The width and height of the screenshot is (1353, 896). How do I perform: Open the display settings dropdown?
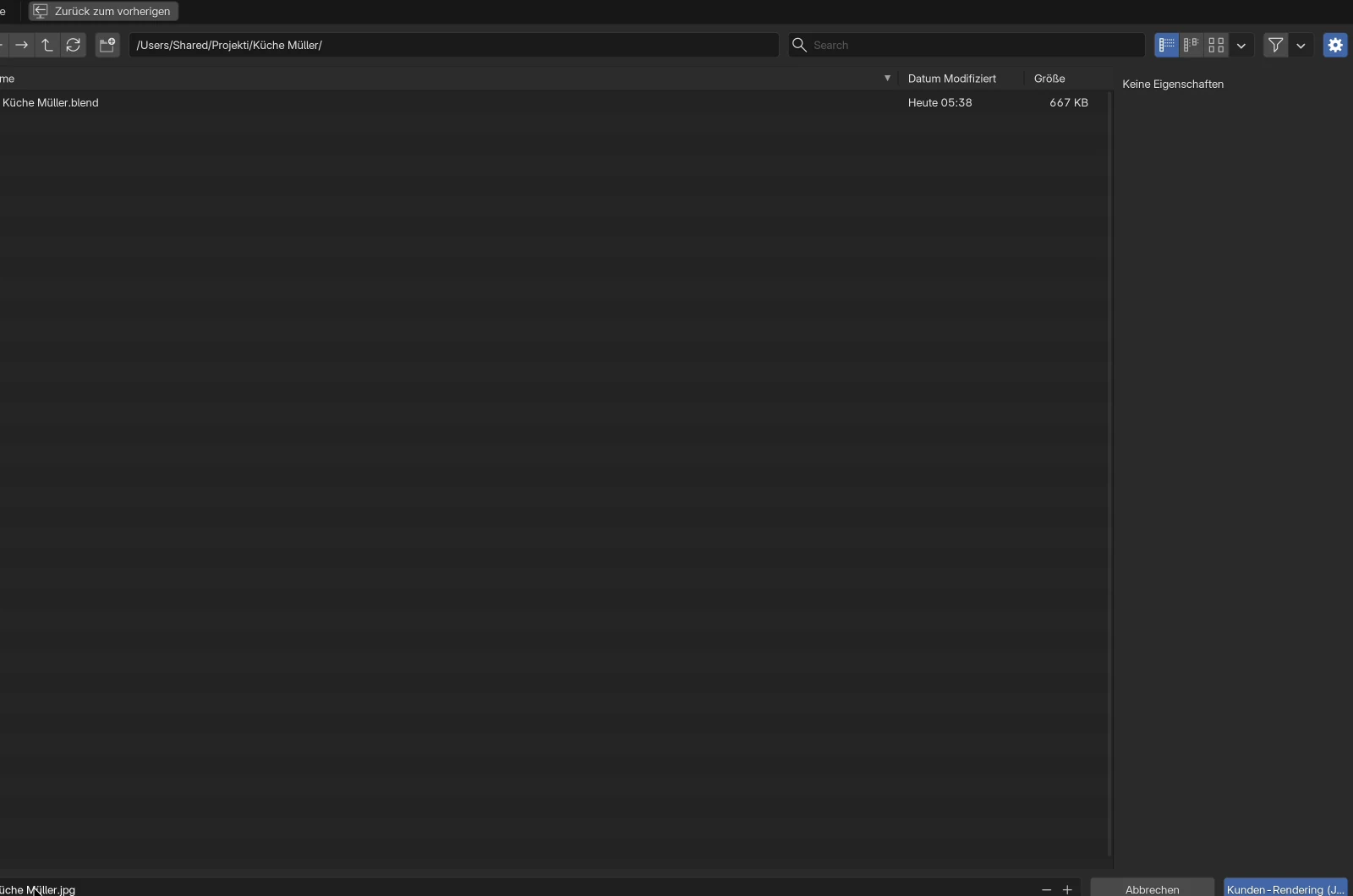(x=1241, y=45)
